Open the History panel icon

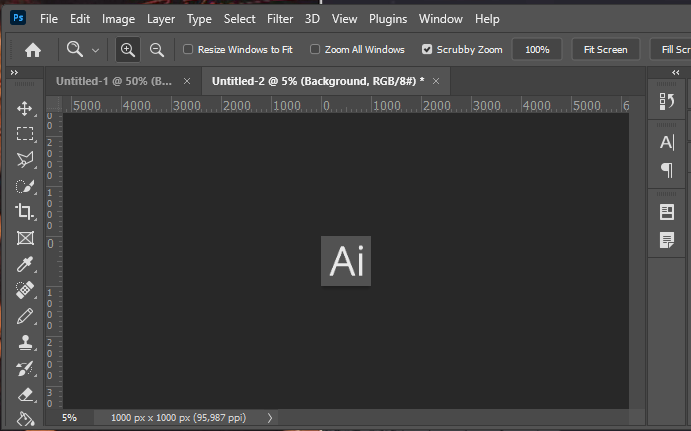[667, 101]
